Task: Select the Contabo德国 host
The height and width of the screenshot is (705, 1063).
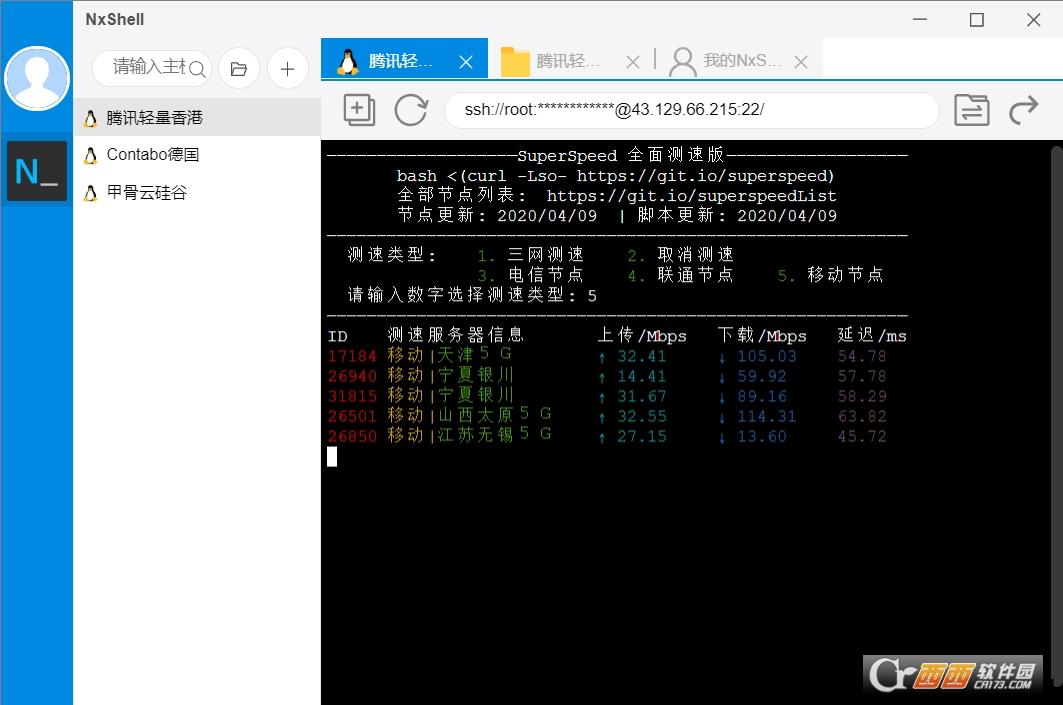Action: [197, 155]
